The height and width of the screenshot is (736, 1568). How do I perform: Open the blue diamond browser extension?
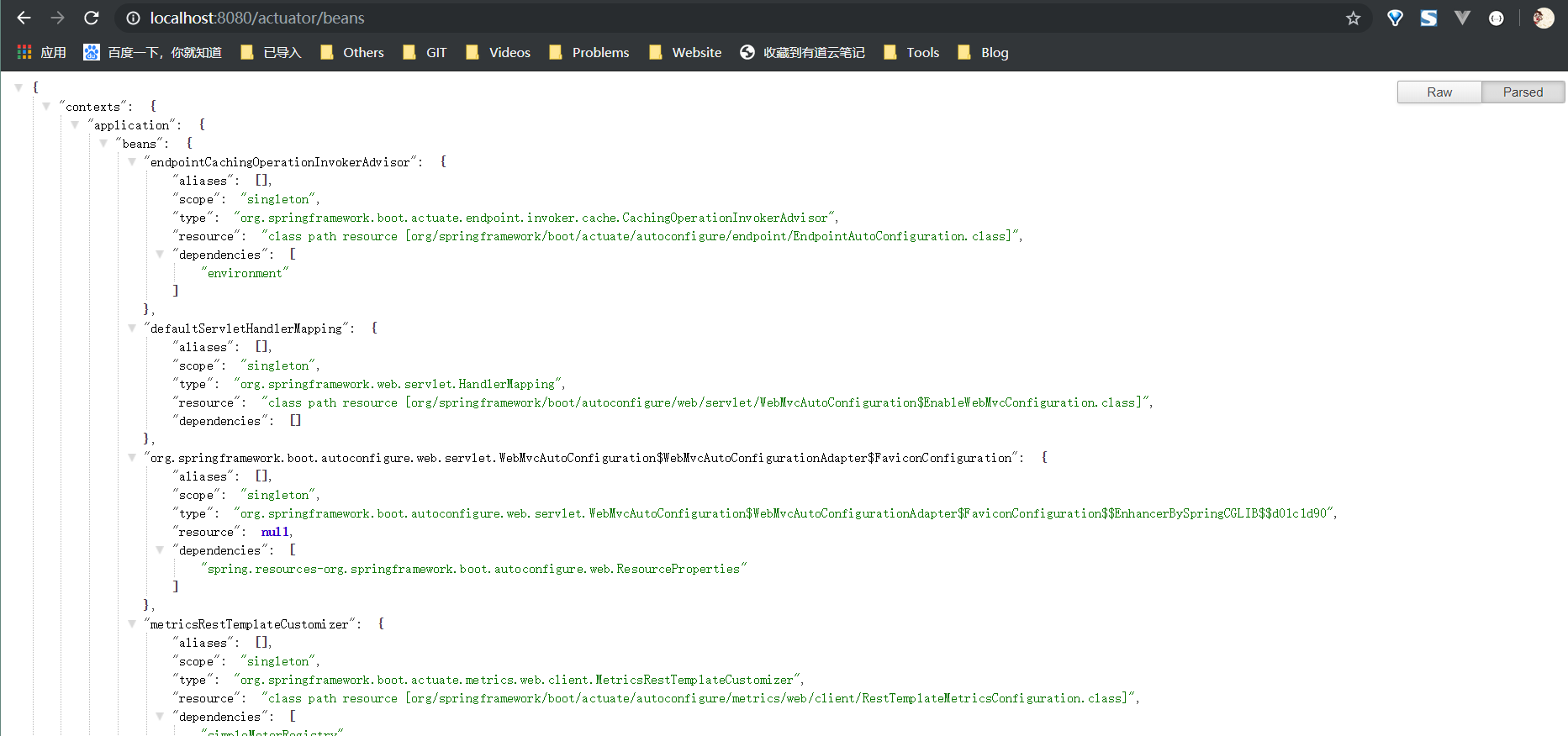pyautogui.click(x=1395, y=18)
